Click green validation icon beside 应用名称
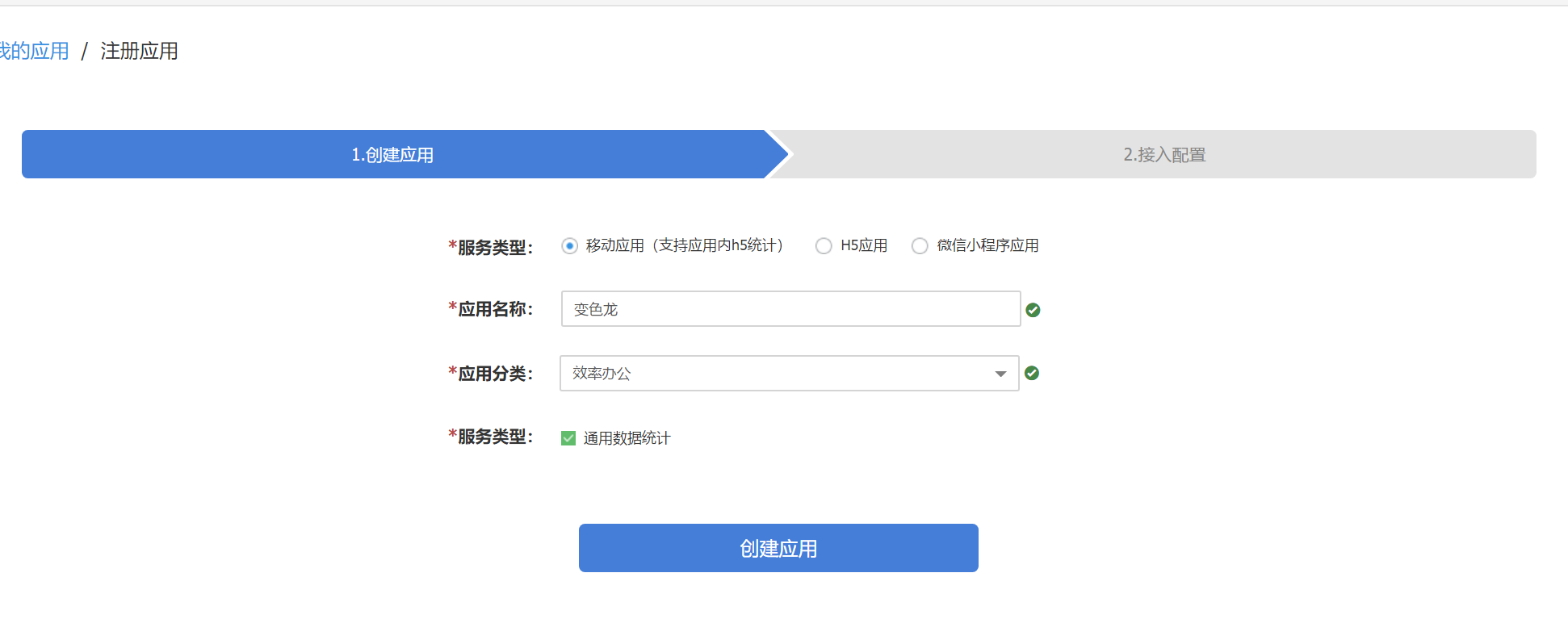Screen dimensions: 1568x644 click(x=1033, y=310)
